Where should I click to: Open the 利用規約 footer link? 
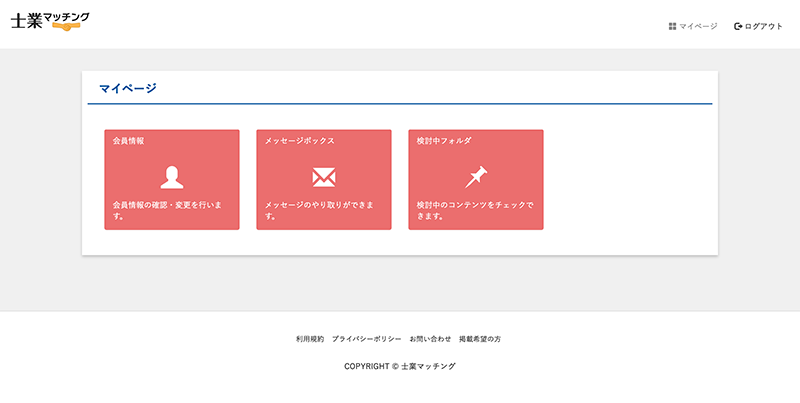(x=310, y=339)
